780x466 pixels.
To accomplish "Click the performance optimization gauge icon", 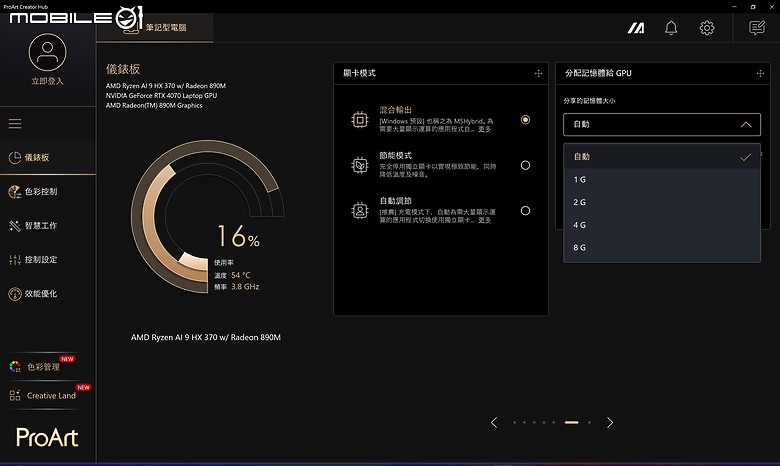I will 15,293.
